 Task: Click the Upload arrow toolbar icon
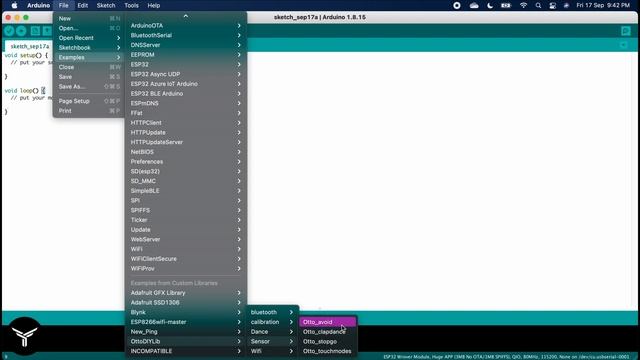(21, 31)
